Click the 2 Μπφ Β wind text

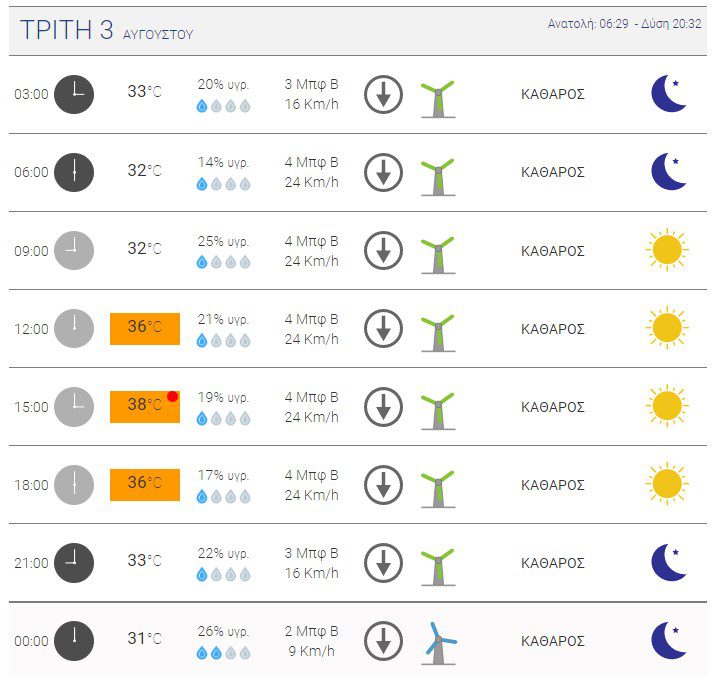(311, 631)
